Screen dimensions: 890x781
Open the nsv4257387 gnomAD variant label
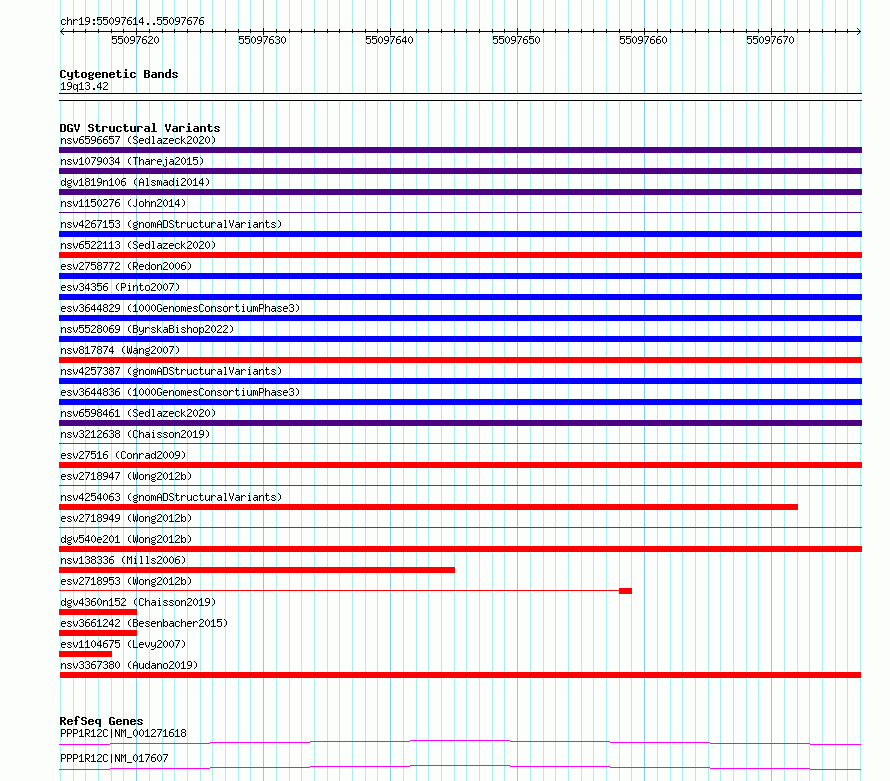tap(171, 371)
